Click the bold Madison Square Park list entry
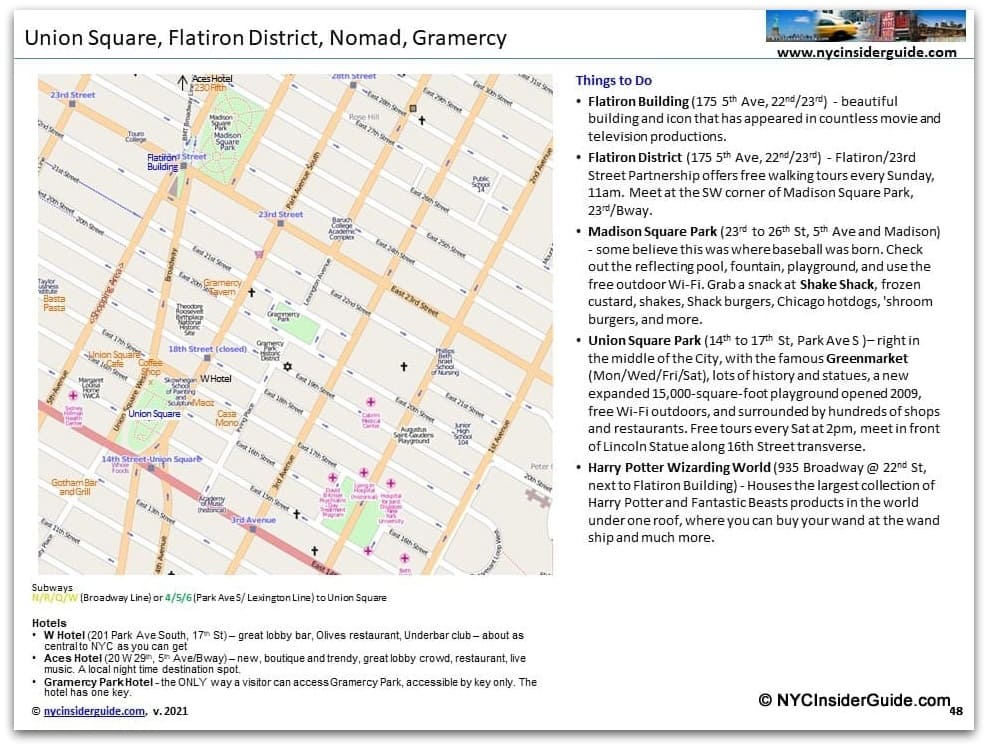This screenshot has height=748, width=988. pos(652,231)
